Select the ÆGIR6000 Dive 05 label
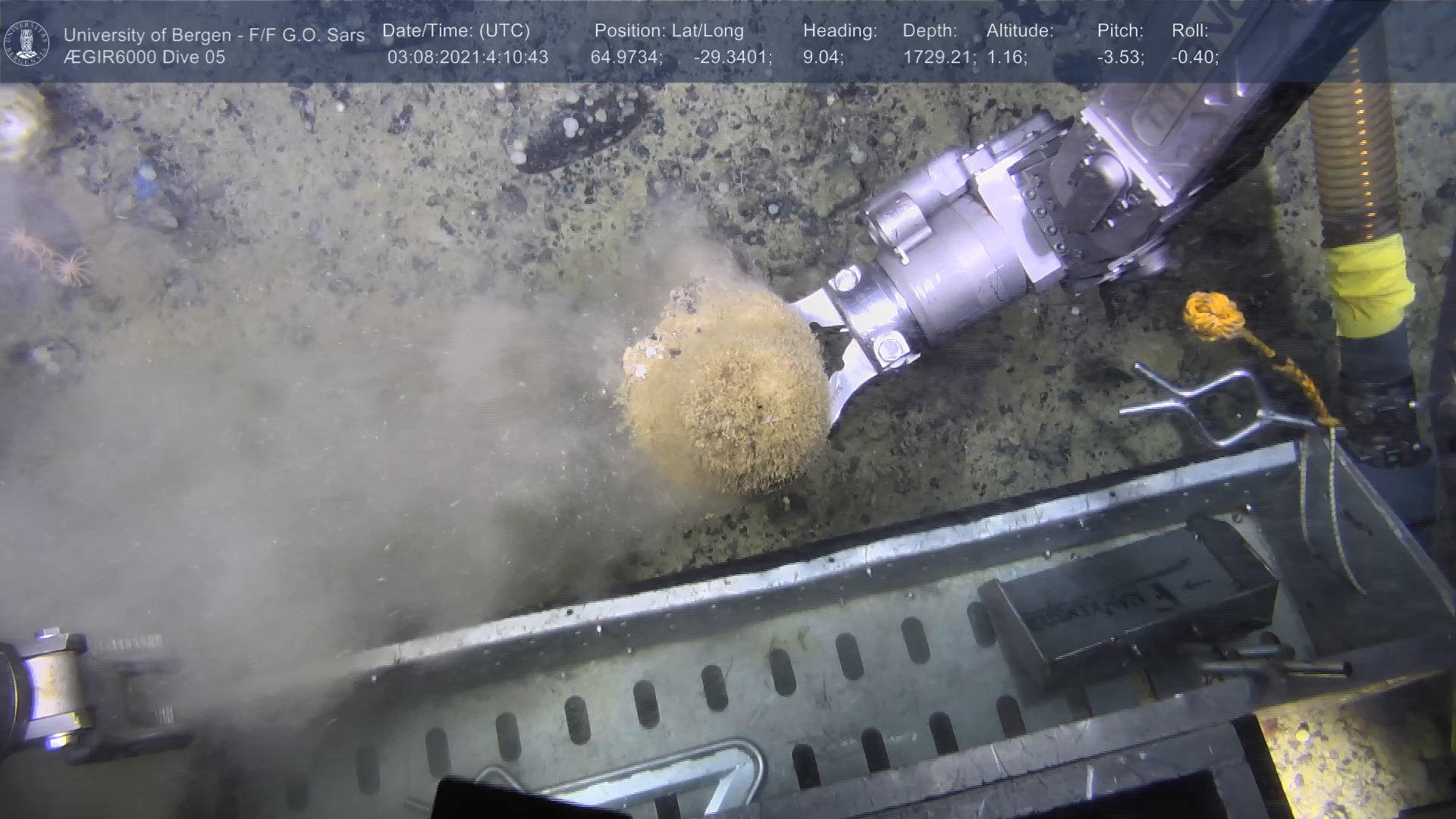 [x=144, y=58]
